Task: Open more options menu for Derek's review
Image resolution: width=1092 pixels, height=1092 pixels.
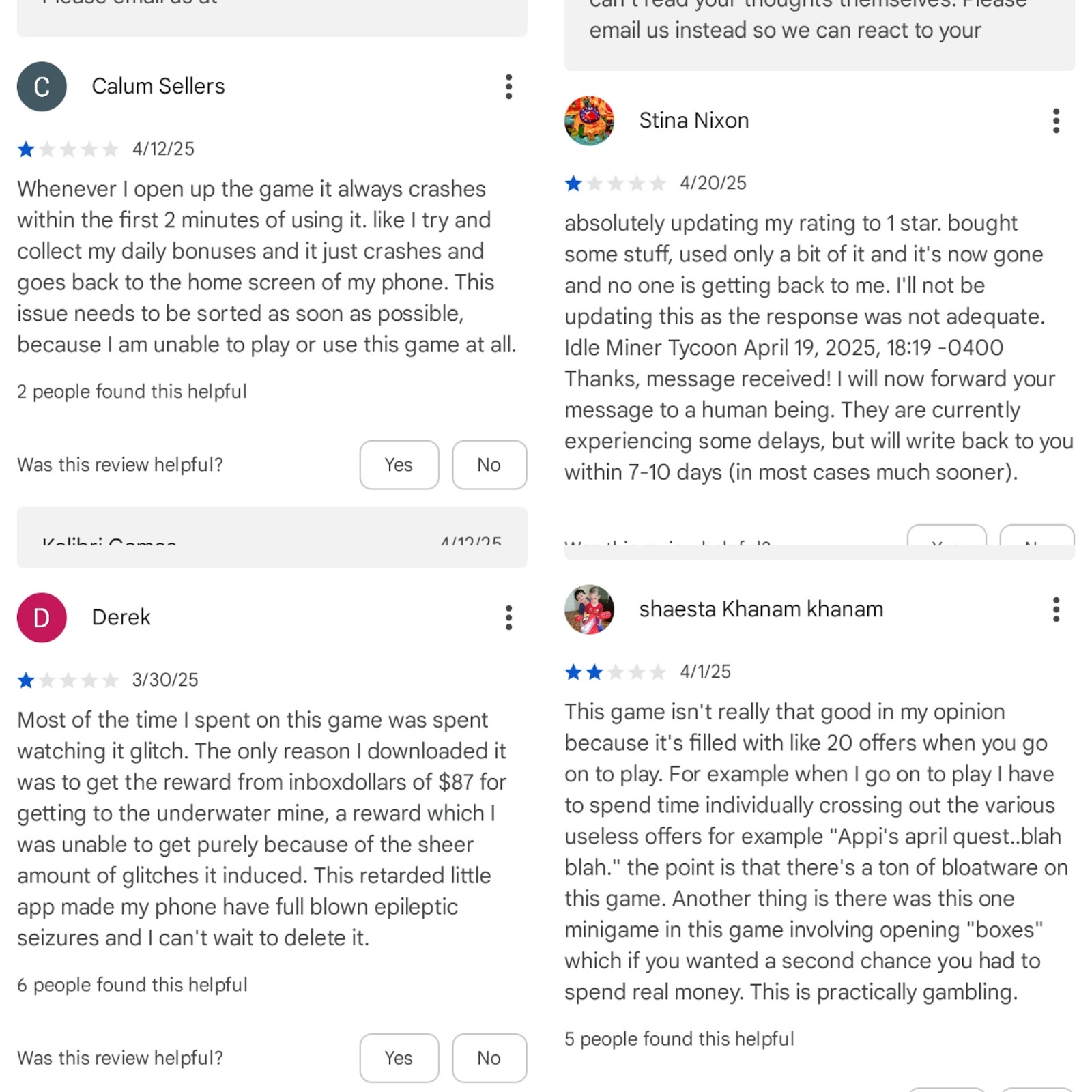Action: 508,618
